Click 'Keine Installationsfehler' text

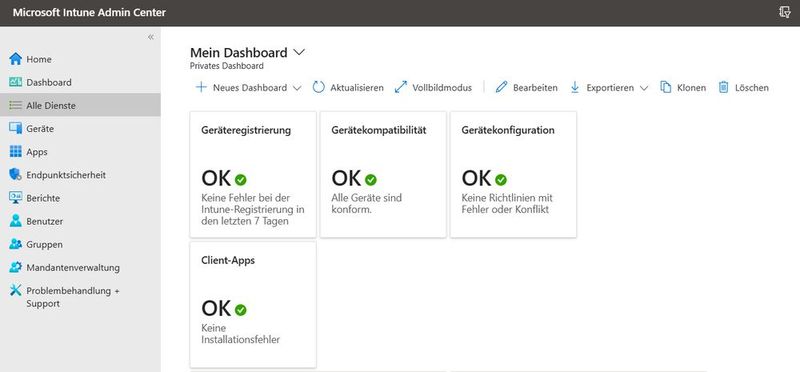[241, 334]
